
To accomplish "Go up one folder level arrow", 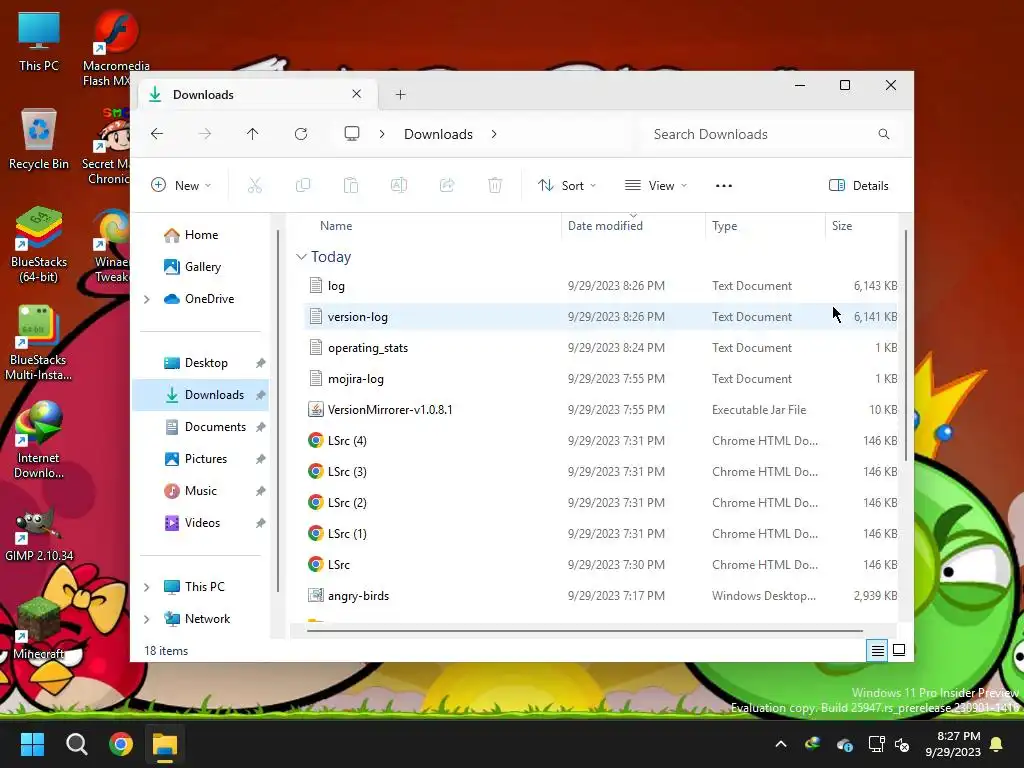I will (x=253, y=134).
